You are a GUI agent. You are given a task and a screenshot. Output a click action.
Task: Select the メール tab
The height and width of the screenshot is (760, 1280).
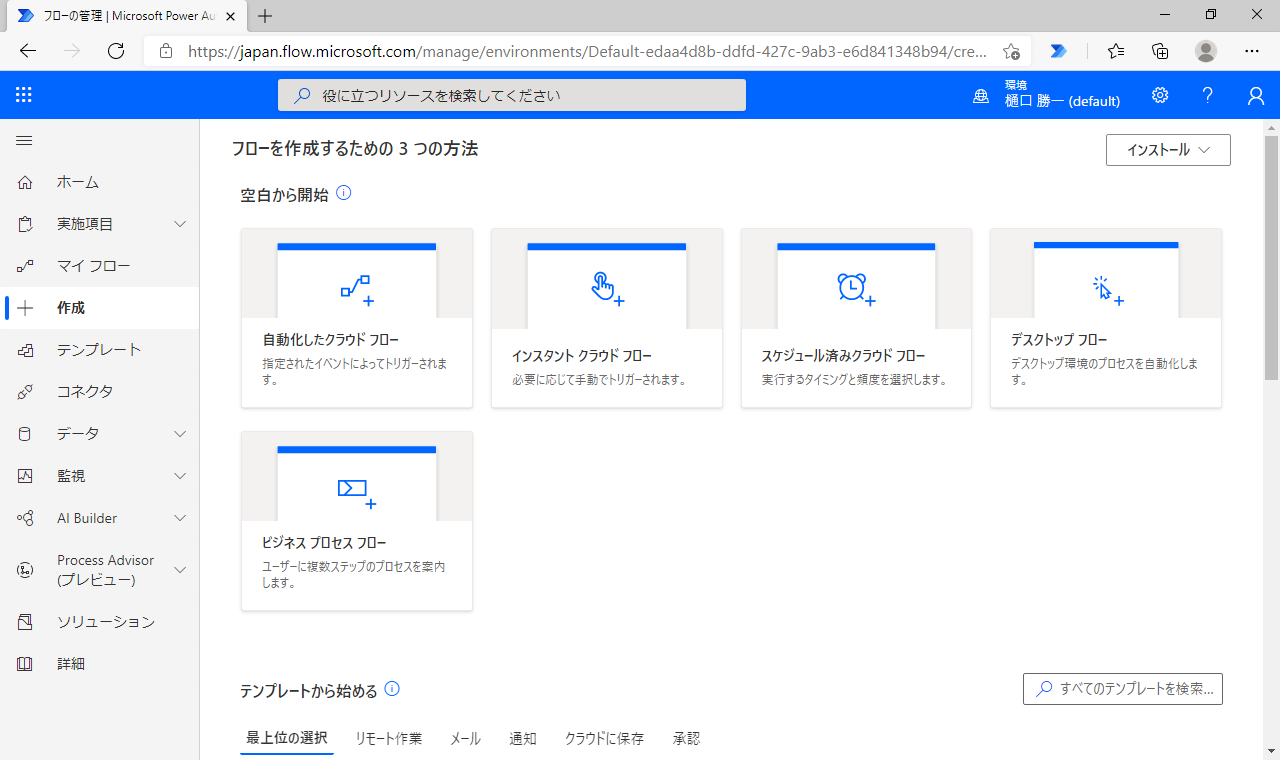[x=466, y=739]
